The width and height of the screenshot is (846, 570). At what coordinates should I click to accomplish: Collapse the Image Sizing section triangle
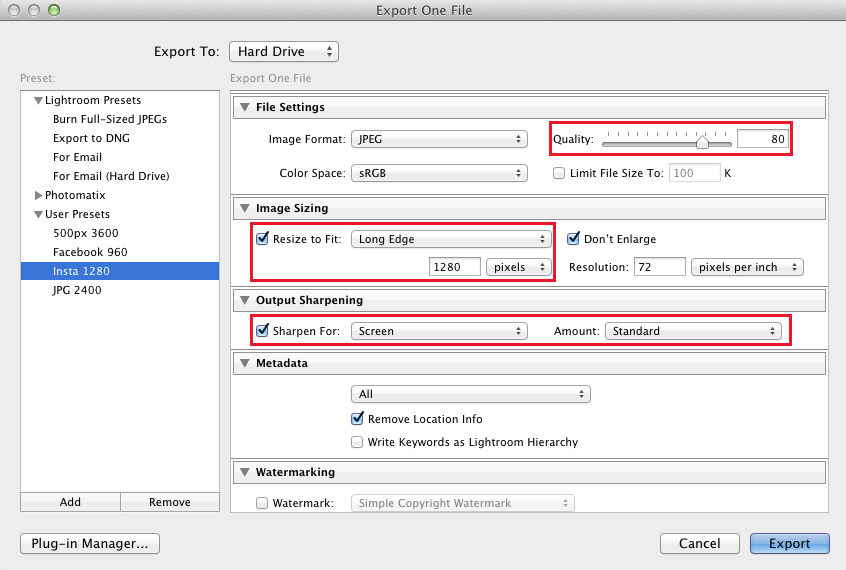245,208
